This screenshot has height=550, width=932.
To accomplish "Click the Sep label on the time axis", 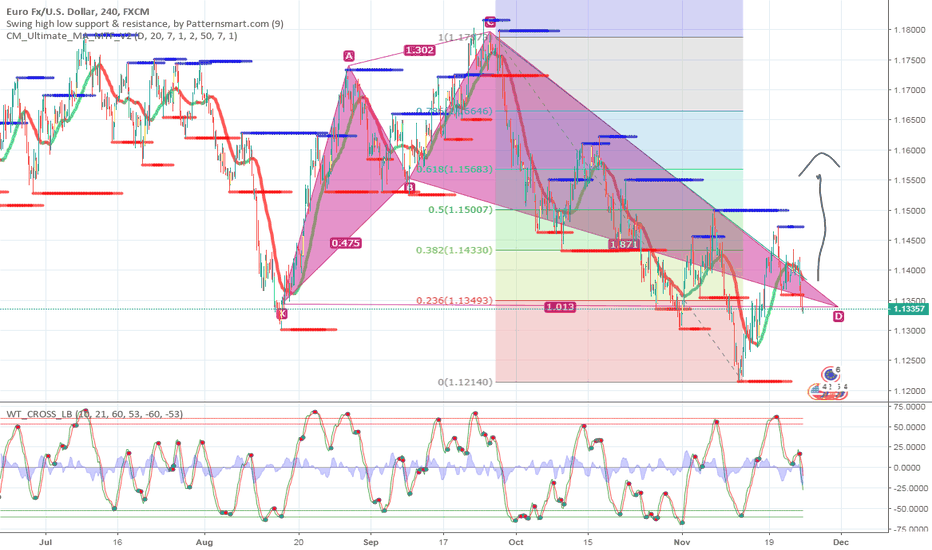I will point(371,542).
